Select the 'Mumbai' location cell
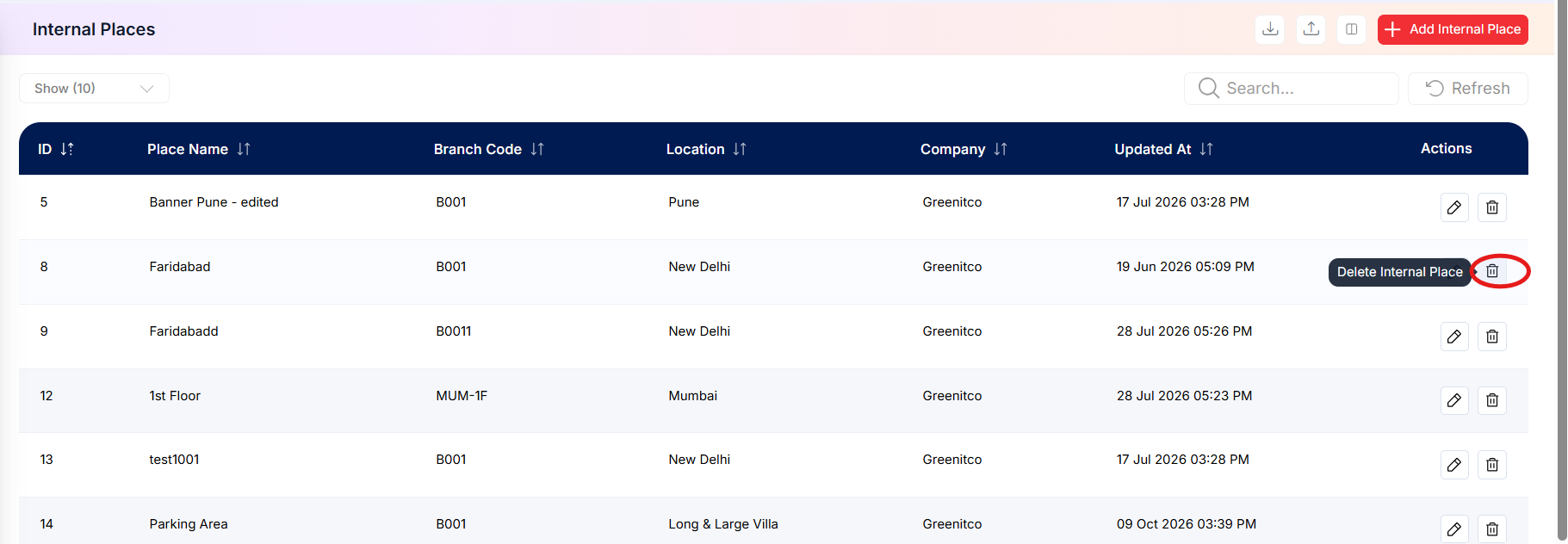1568x544 pixels. click(693, 396)
